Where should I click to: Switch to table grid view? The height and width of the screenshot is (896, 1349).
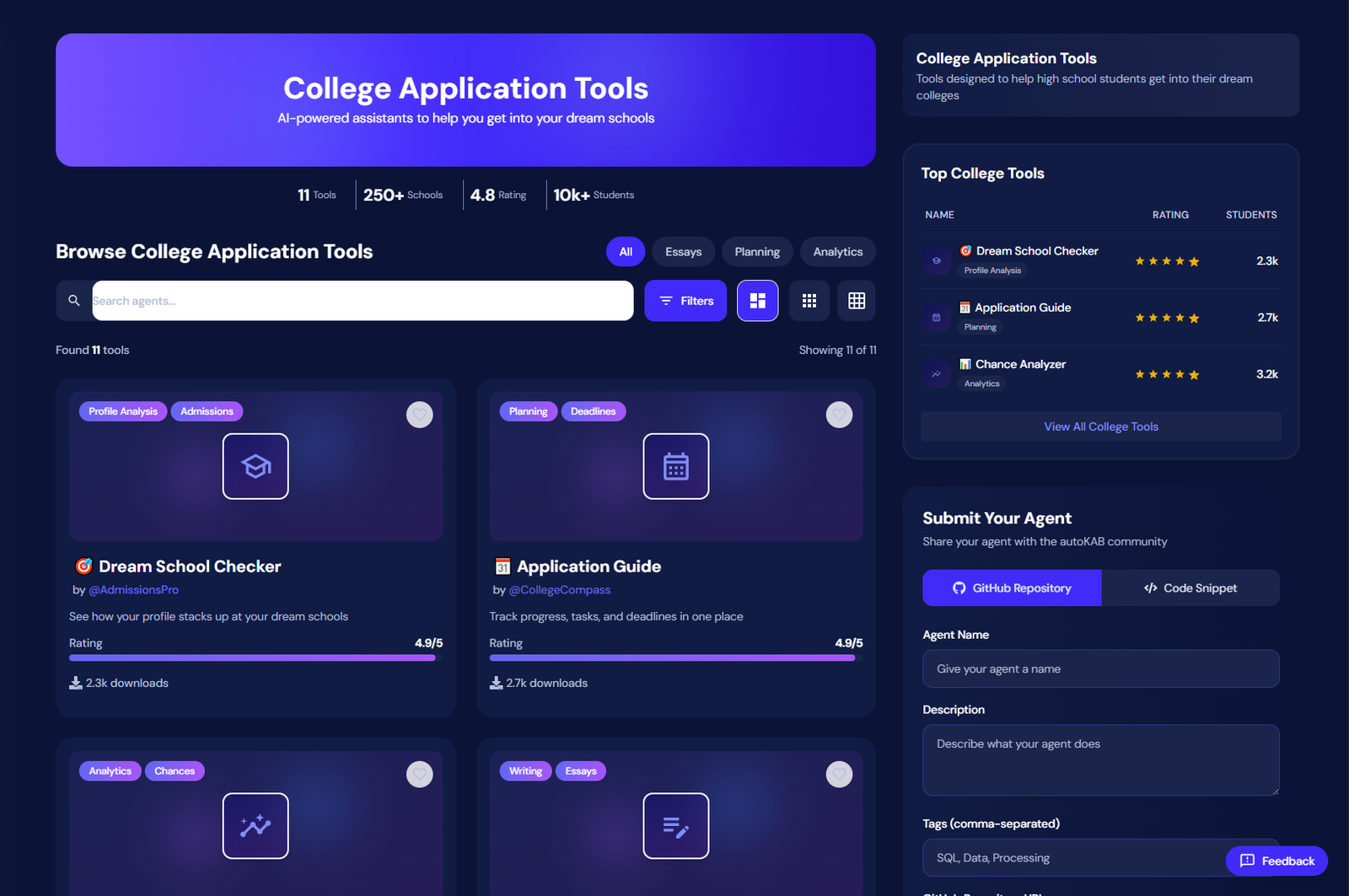pos(857,301)
